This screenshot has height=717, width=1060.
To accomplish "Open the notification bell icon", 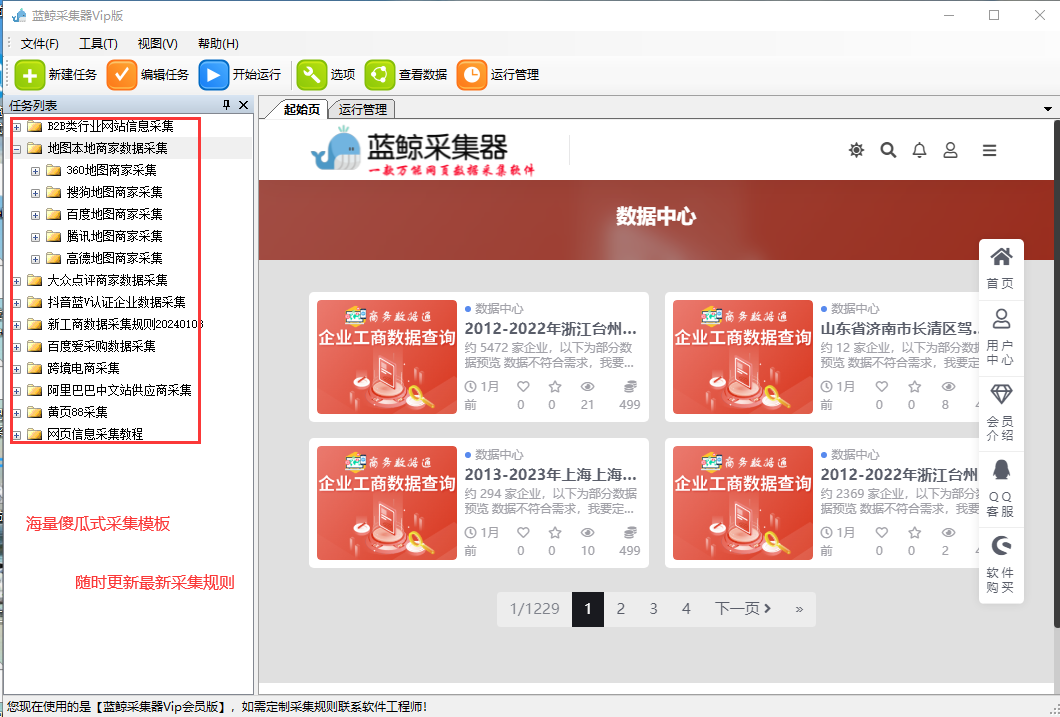I will (x=919, y=150).
